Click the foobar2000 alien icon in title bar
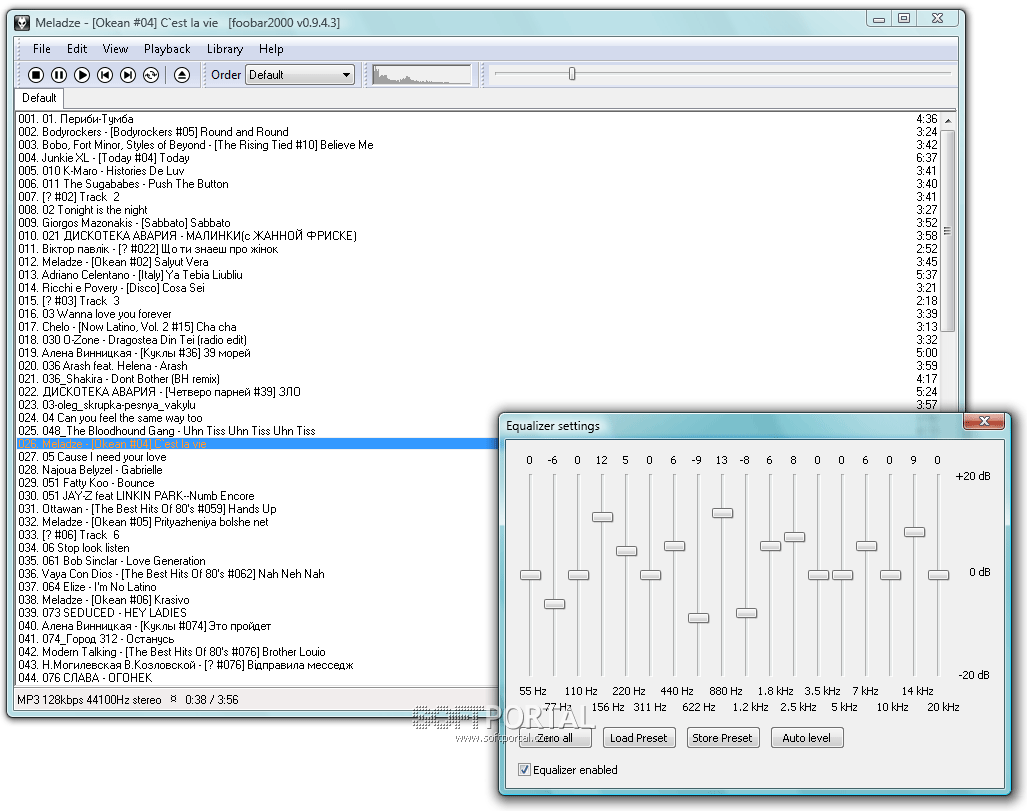Image resolution: width=1027 pixels, height=811 pixels. [22, 23]
